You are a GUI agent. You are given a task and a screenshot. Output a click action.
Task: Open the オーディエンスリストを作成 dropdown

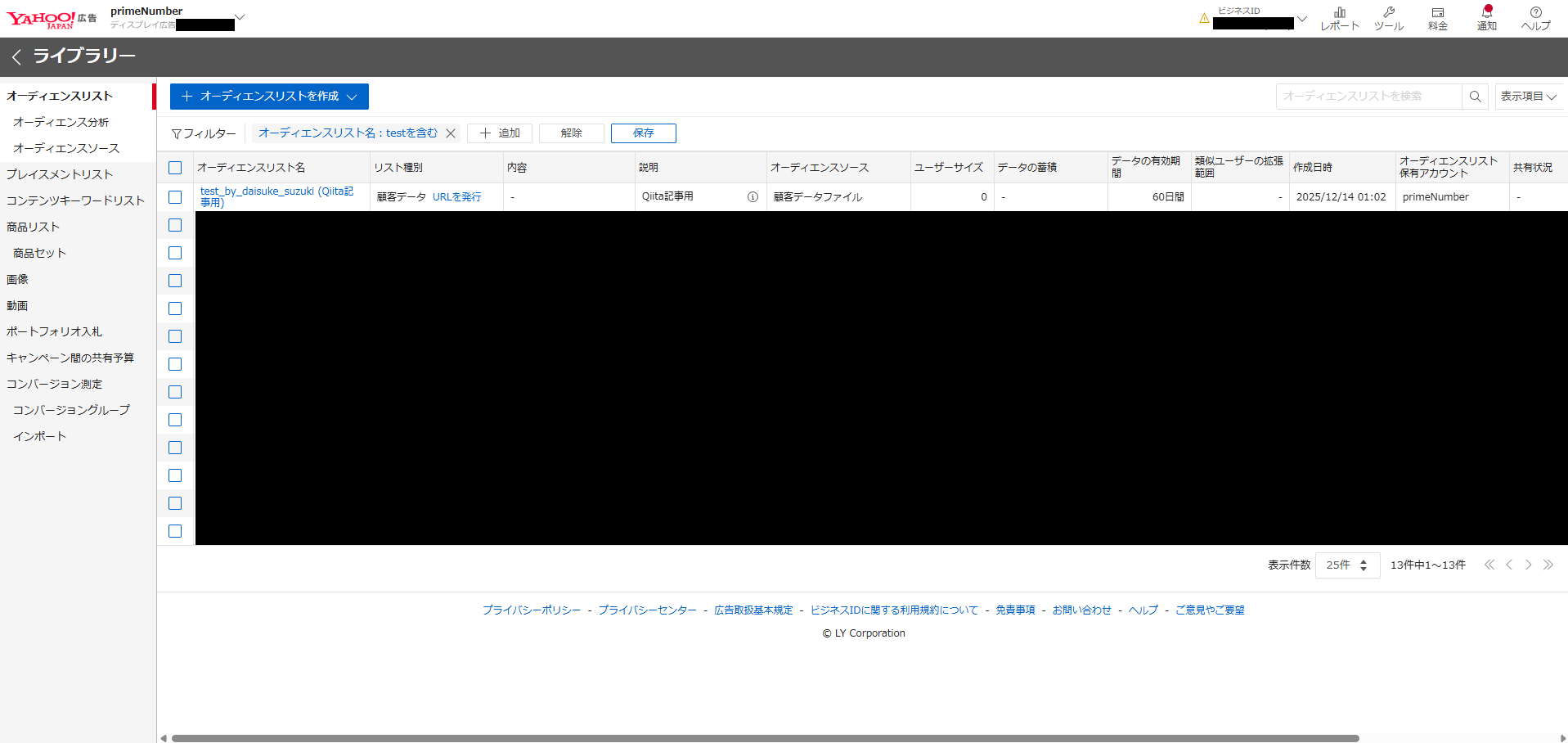point(269,97)
